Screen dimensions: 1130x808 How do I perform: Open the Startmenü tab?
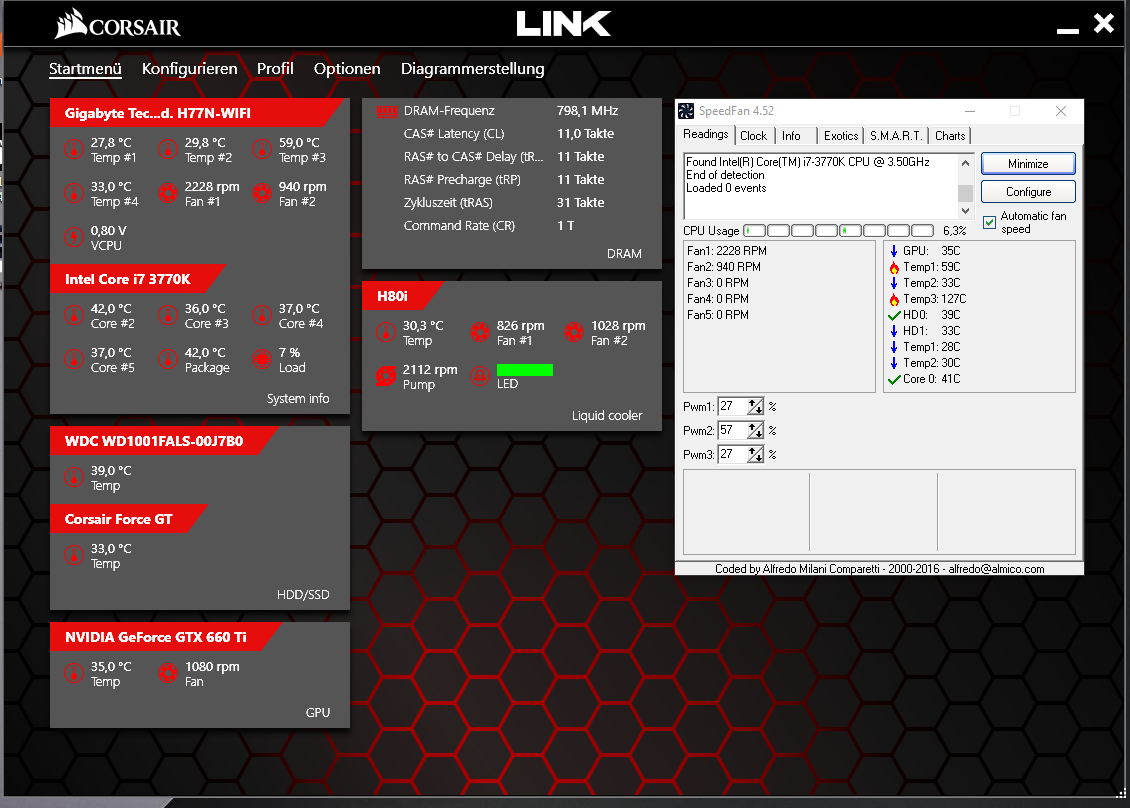point(85,69)
